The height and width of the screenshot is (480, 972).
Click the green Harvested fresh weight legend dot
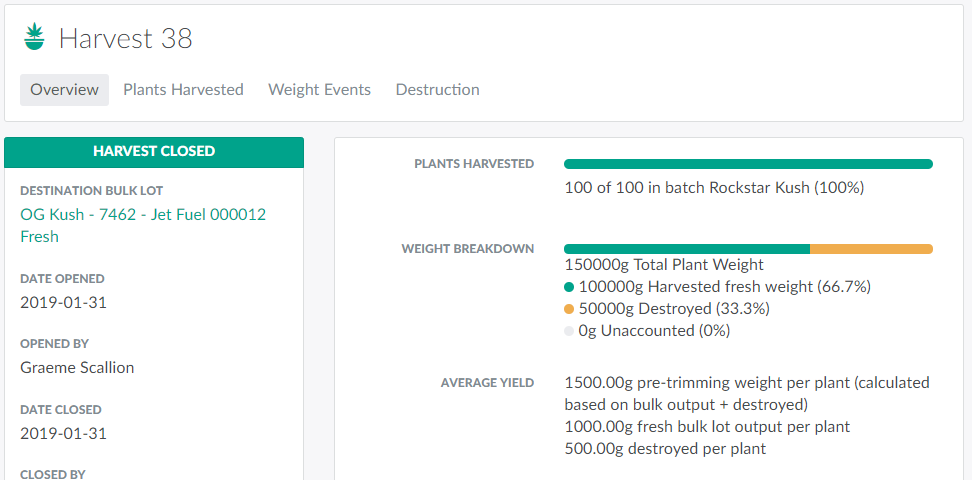pyautogui.click(x=569, y=287)
